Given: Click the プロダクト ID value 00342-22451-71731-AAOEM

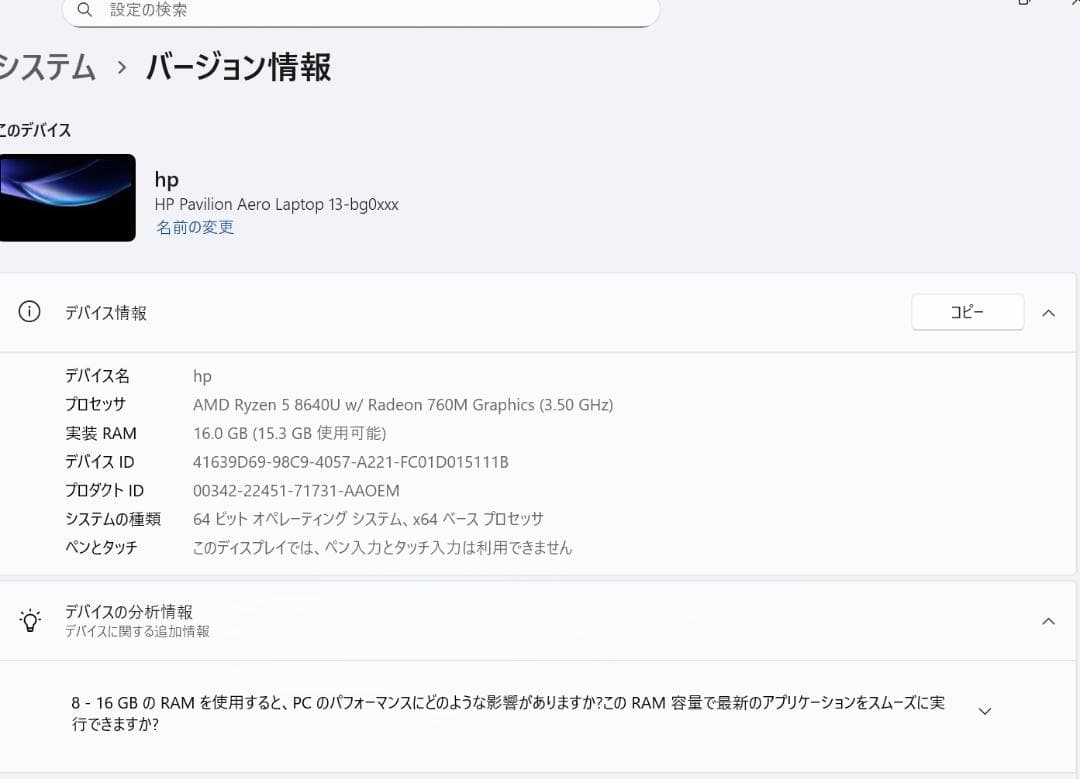Looking at the screenshot, I should pyautogui.click(x=296, y=491).
